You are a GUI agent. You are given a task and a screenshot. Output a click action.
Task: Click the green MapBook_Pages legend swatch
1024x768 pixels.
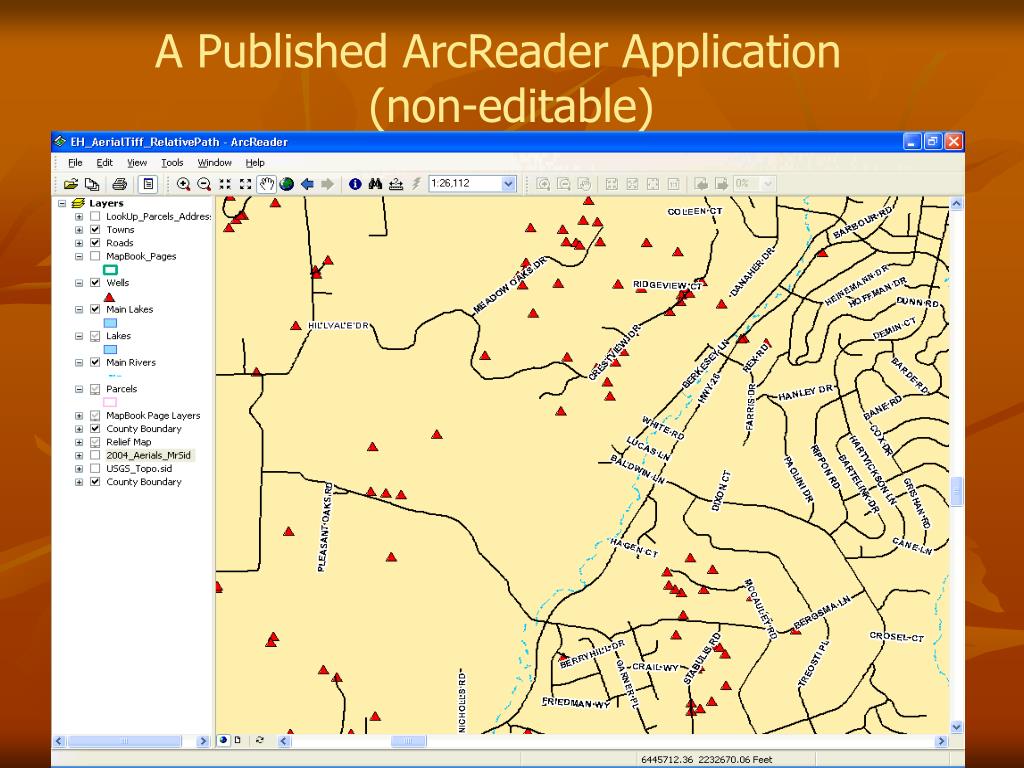coord(110,270)
